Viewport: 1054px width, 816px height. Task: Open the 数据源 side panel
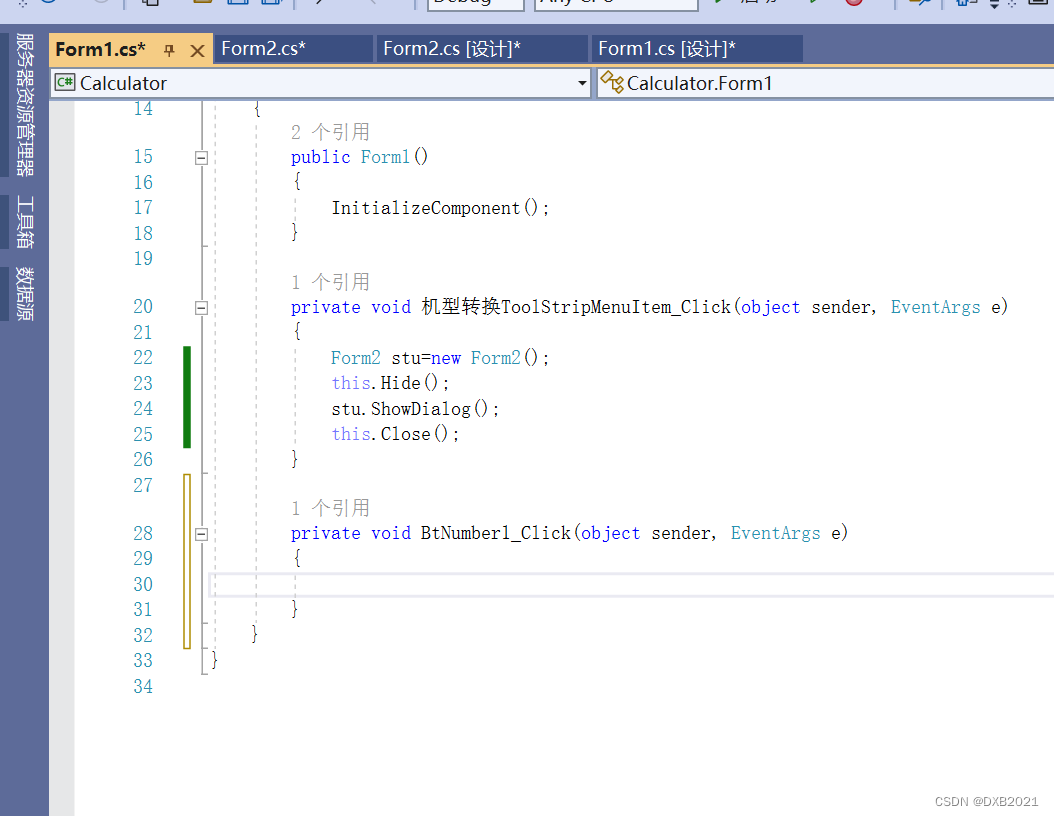click(x=25, y=294)
